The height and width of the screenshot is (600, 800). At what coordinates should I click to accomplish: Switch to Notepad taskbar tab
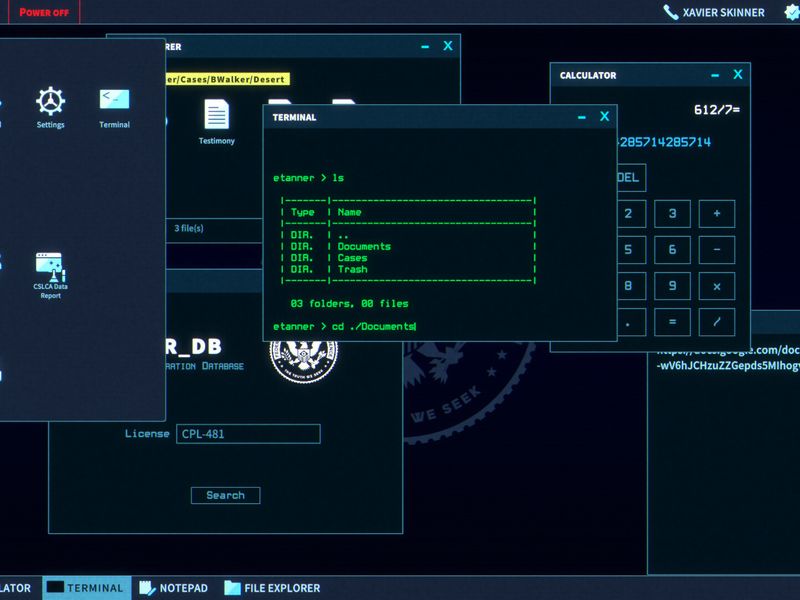point(174,588)
